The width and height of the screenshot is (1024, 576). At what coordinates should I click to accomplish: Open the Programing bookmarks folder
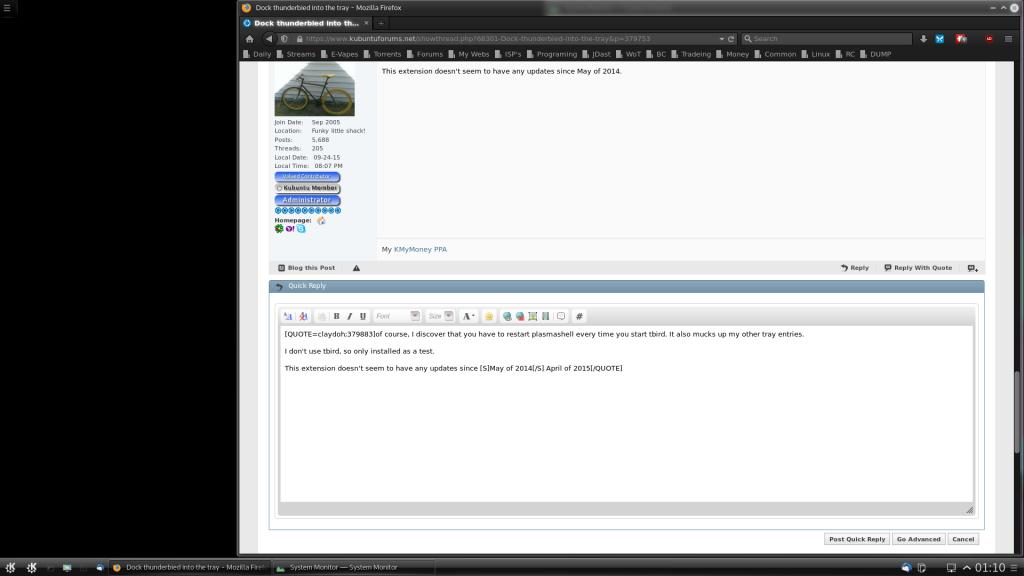552,54
